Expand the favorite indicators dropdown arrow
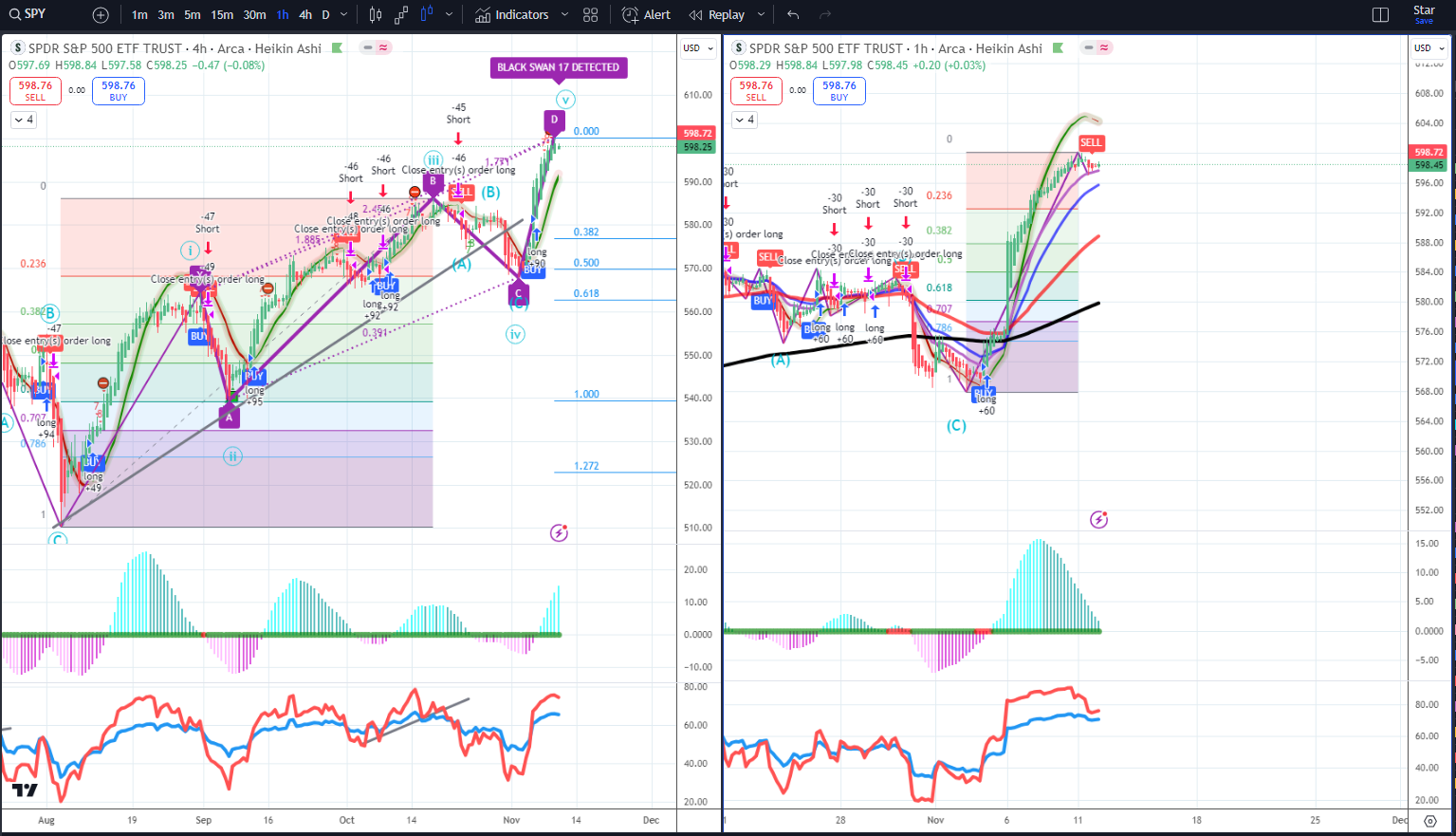Screen dimensions: 1456x836 point(565,15)
